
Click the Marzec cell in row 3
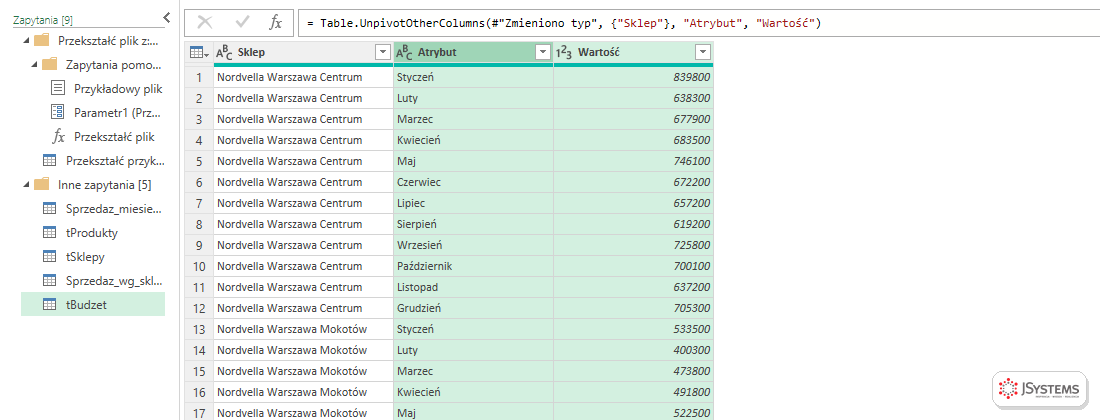[474, 118]
